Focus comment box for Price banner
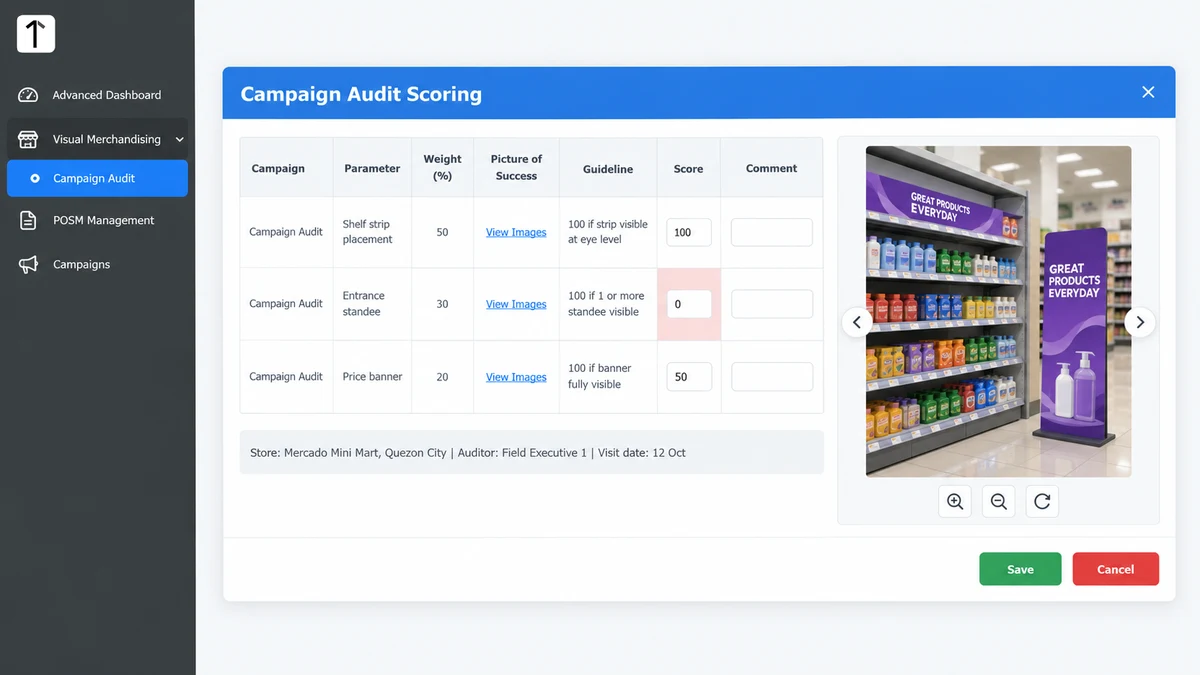Image resolution: width=1200 pixels, height=675 pixels. [x=772, y=377]
